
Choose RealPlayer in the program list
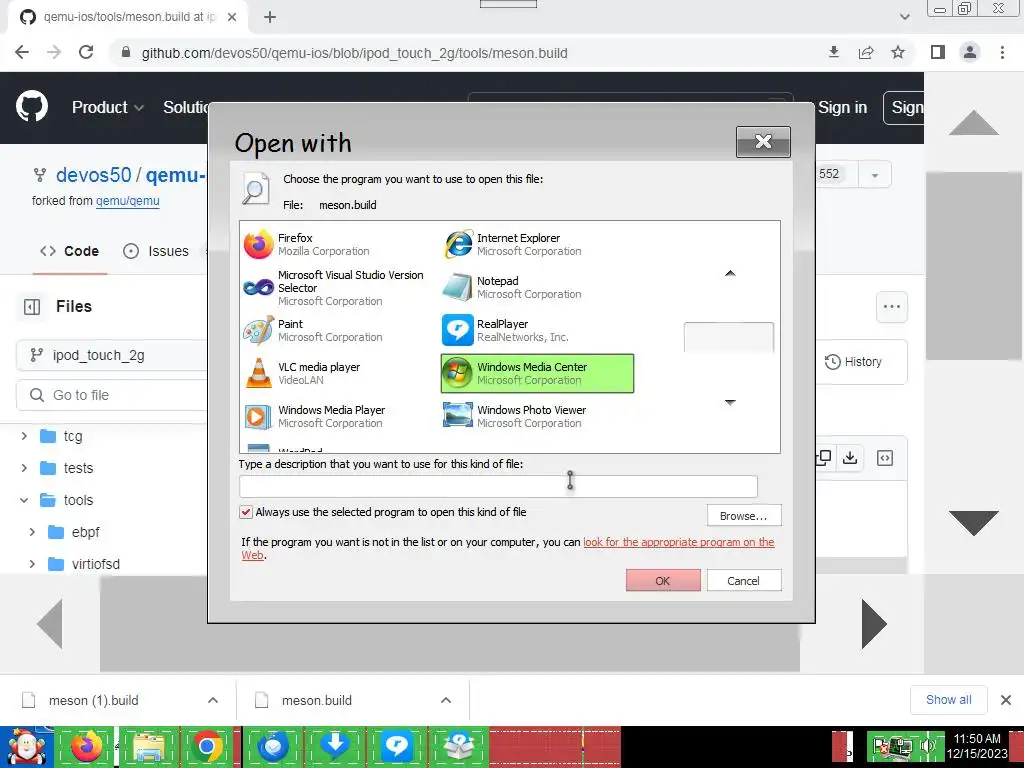506,330
